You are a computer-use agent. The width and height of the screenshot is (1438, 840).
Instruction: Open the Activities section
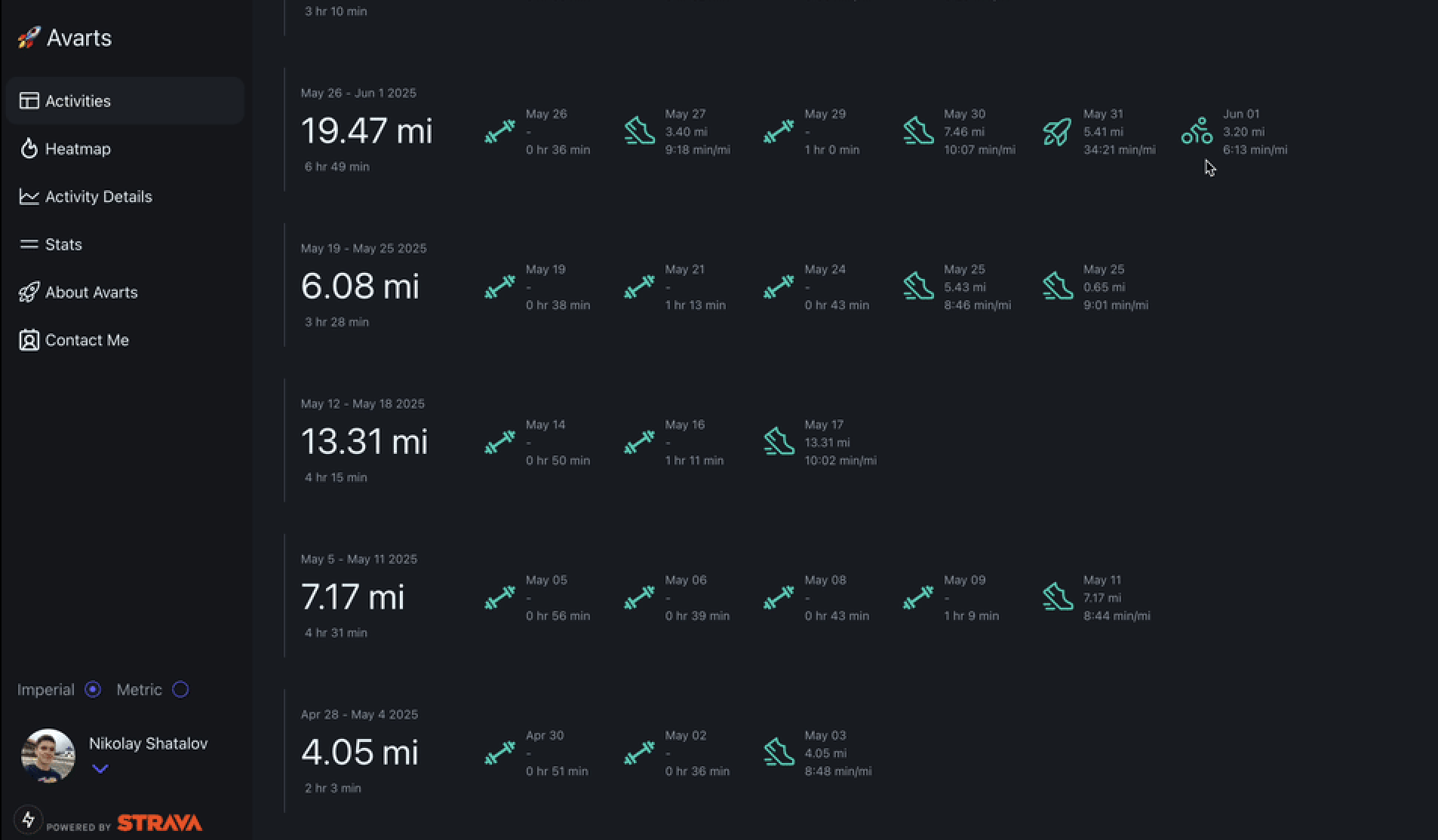78,100
